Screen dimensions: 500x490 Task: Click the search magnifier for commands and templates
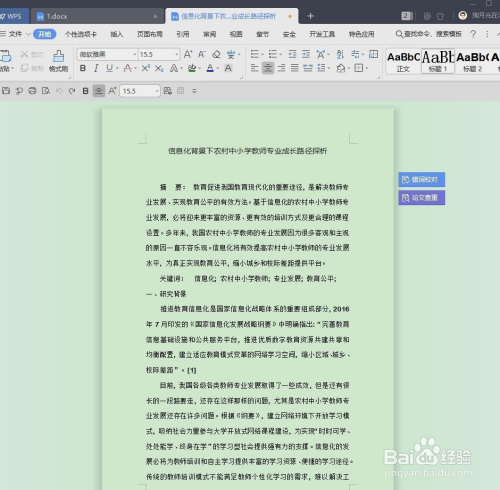[399, 34]
